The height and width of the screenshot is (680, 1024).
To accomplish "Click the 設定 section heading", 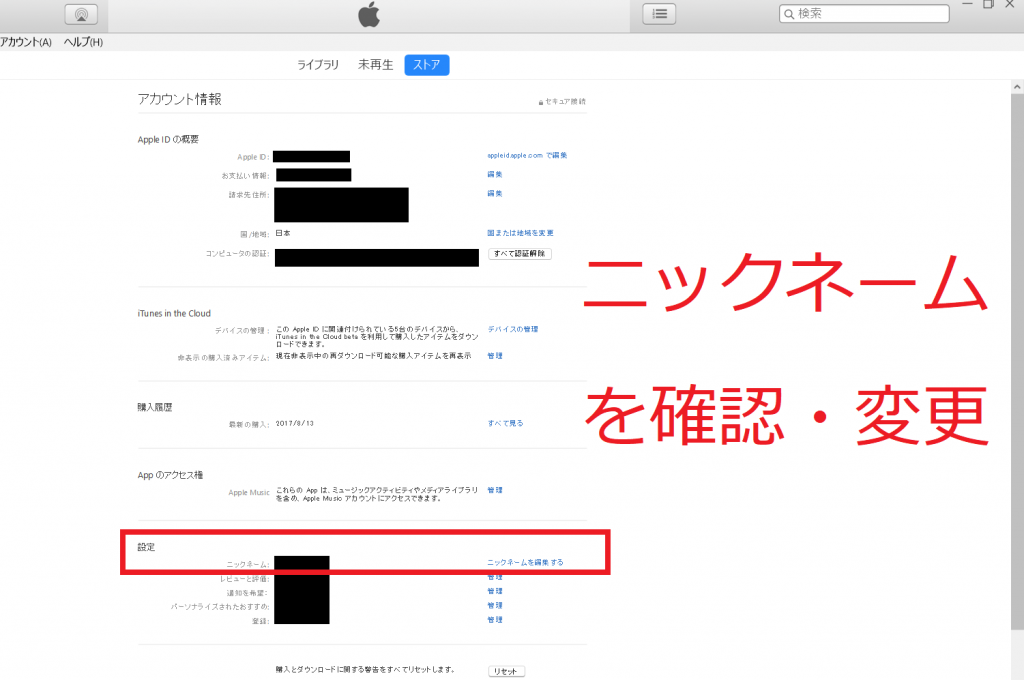I will click(x=146, y=547).
